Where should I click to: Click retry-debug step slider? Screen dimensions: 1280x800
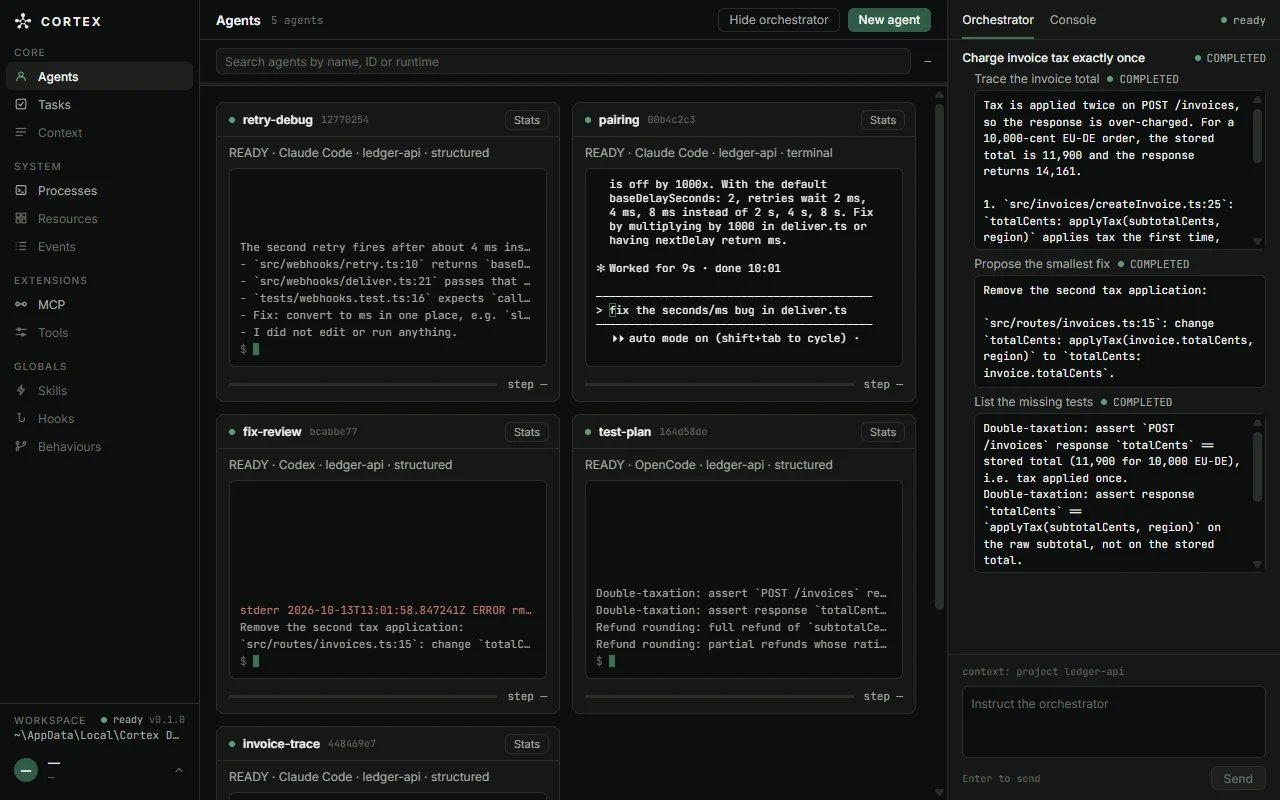(363, 384)
